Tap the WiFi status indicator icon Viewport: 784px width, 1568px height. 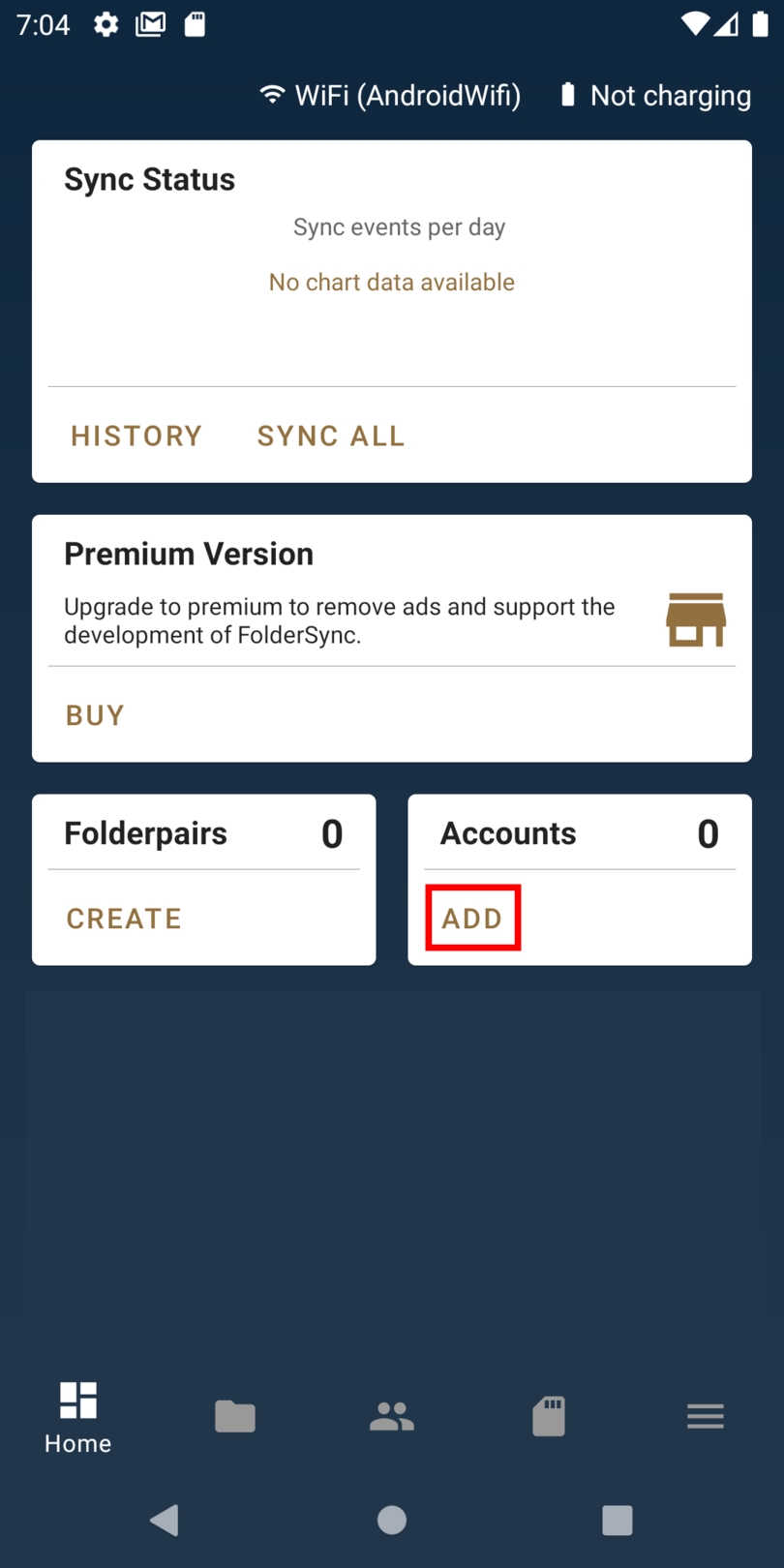click(x=271, y=94)
